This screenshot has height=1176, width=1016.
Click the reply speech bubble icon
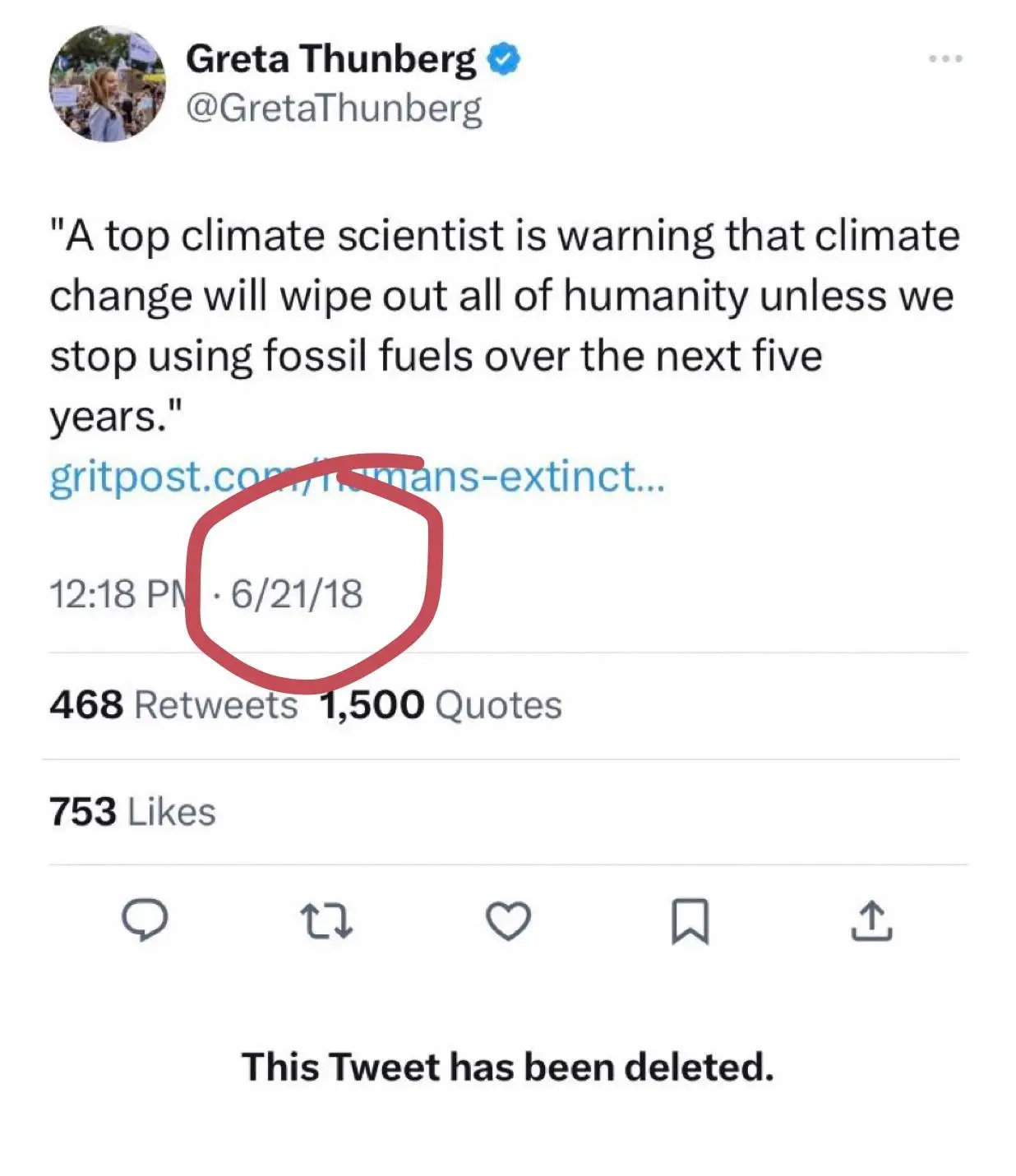pos(145,920)
